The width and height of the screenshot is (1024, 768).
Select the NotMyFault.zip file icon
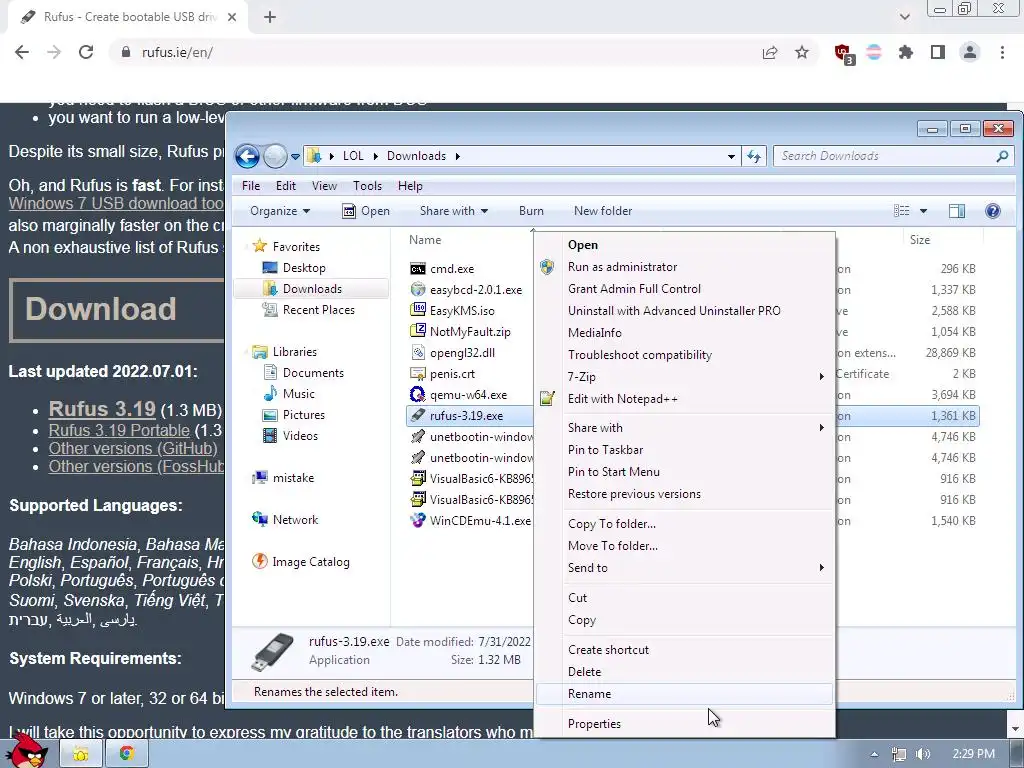(x=417, y=331)
